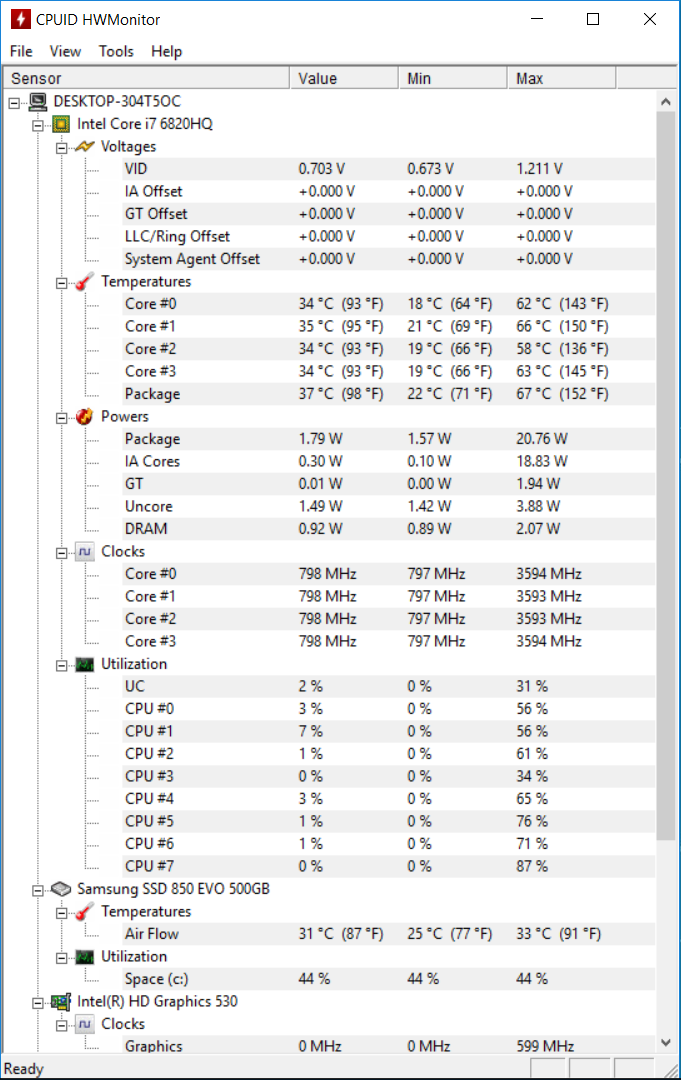Click the CPU Clocks waveform icon
The image size is (681, 1080).
(85, 552)
